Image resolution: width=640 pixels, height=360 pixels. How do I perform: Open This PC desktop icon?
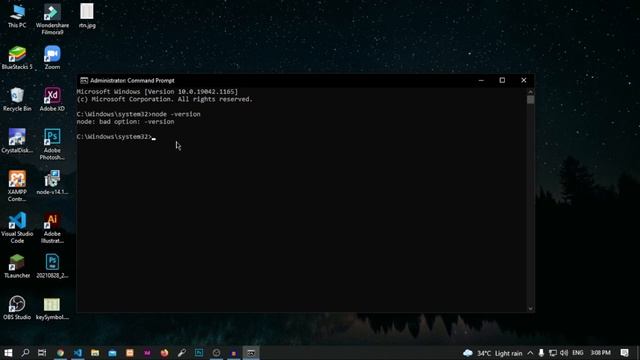[x=17, y=16]
